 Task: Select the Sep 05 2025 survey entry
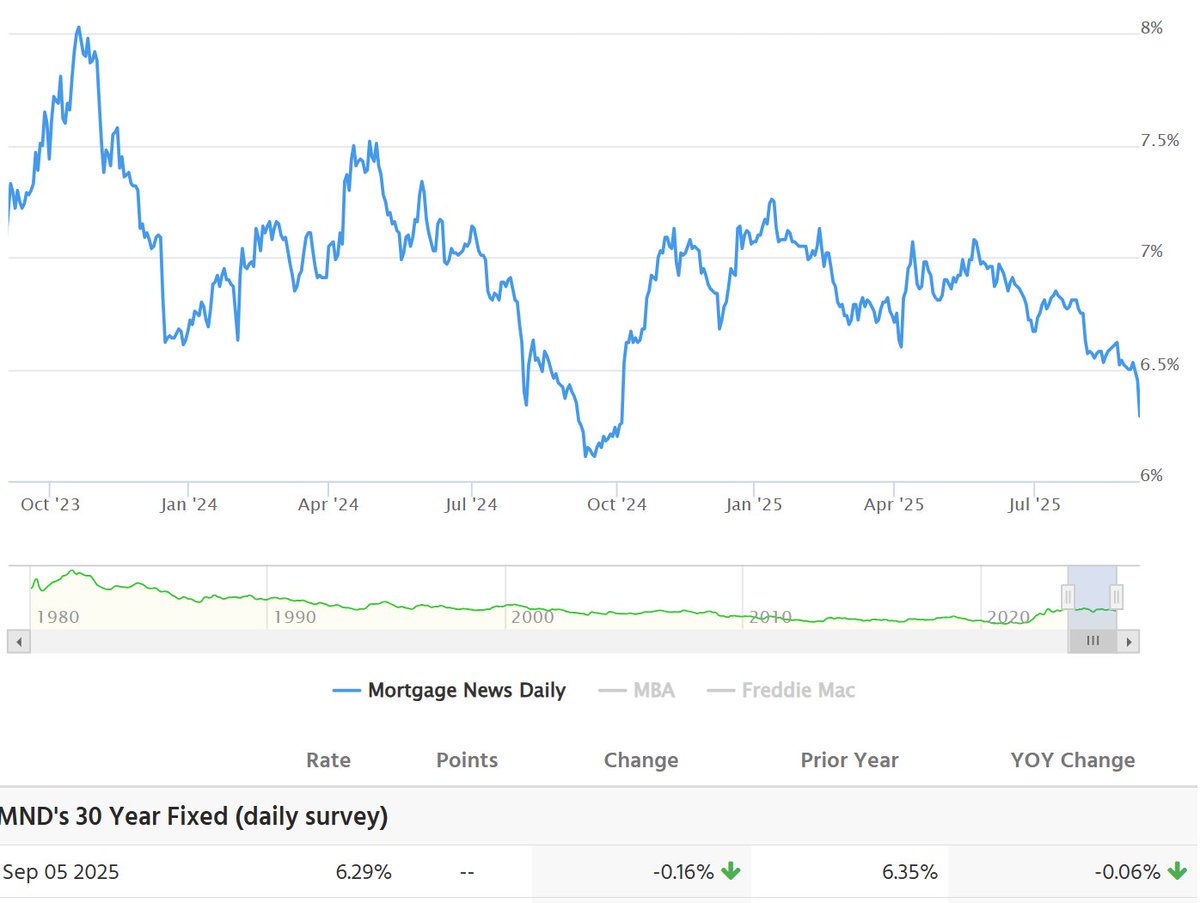click(62, 871)
